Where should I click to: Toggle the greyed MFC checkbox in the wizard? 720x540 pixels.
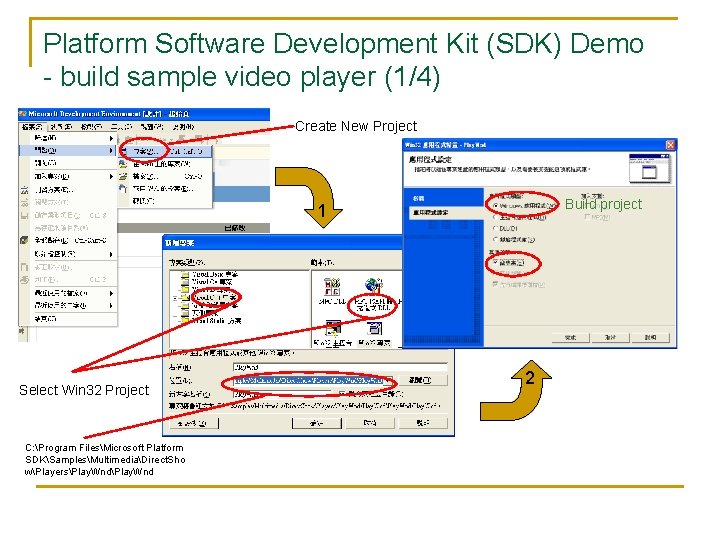coord(588,217)
